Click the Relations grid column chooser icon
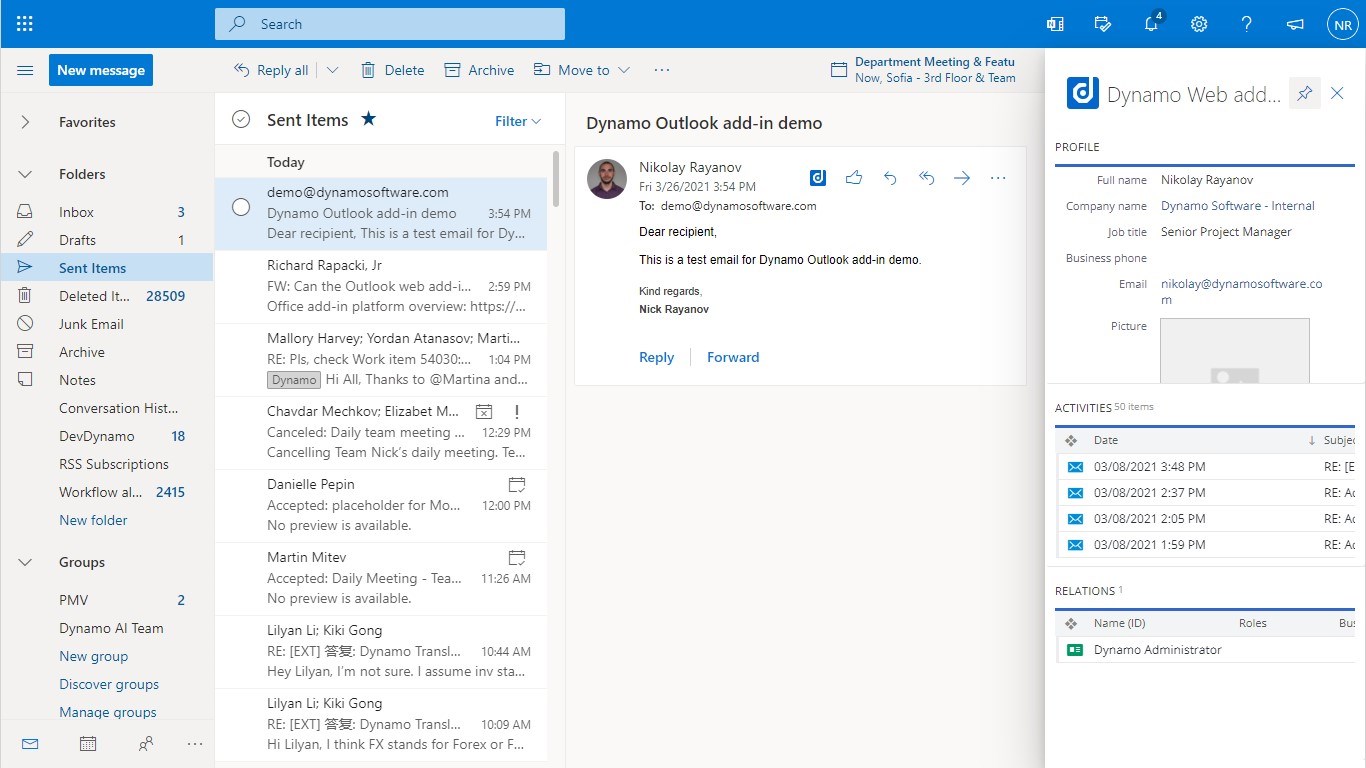The image size is (1366, 768). point(1070,623)
